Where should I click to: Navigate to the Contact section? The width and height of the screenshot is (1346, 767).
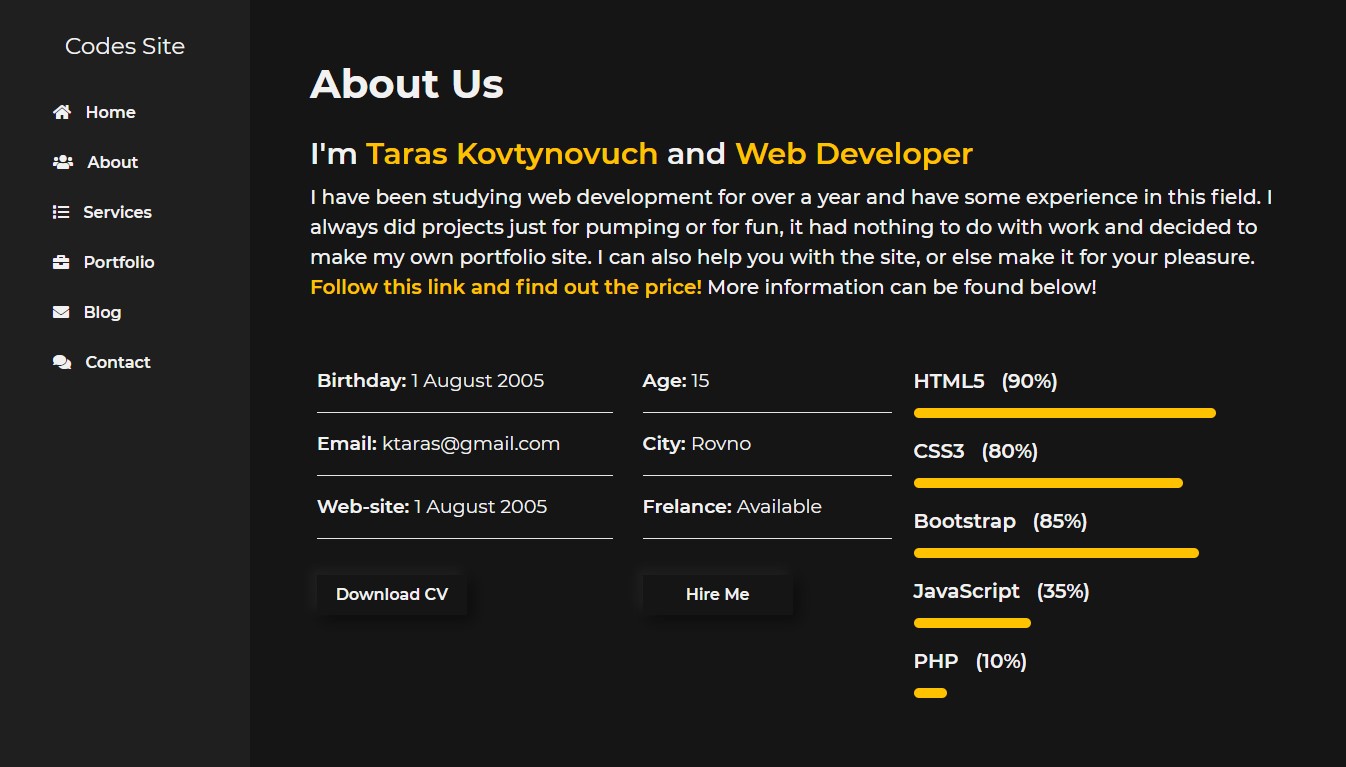point(117,362)
